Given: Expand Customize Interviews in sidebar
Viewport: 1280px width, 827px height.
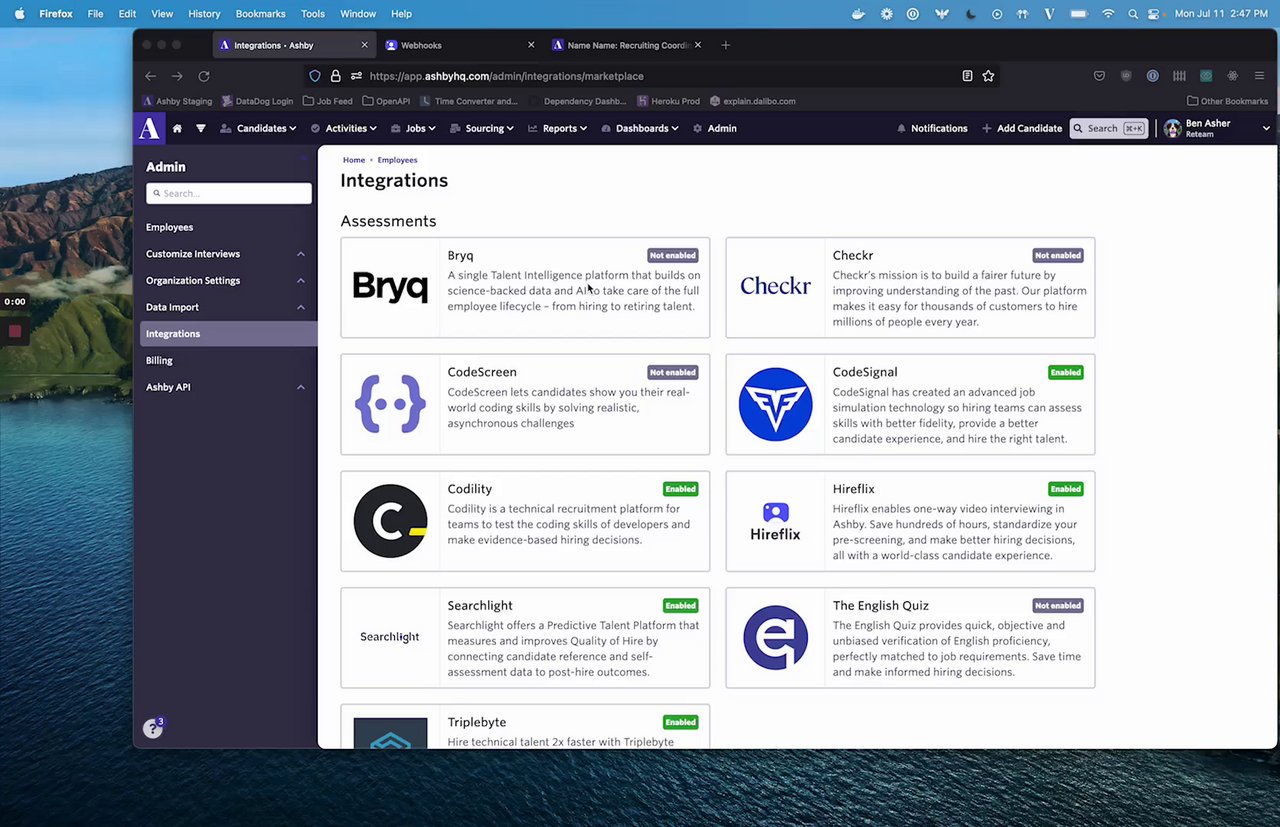Looking at the screenshot, I should click(226, 254).
